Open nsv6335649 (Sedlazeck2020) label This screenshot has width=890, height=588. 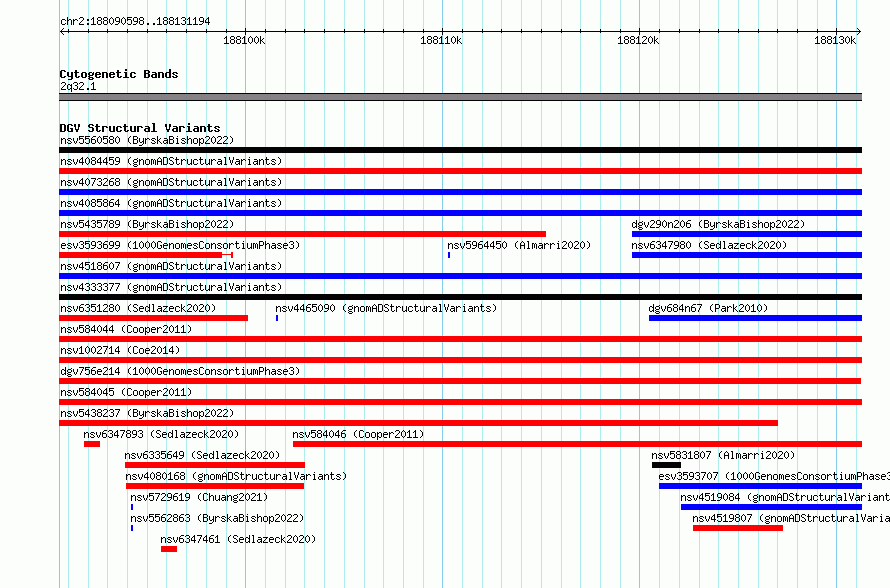[202, 455]
